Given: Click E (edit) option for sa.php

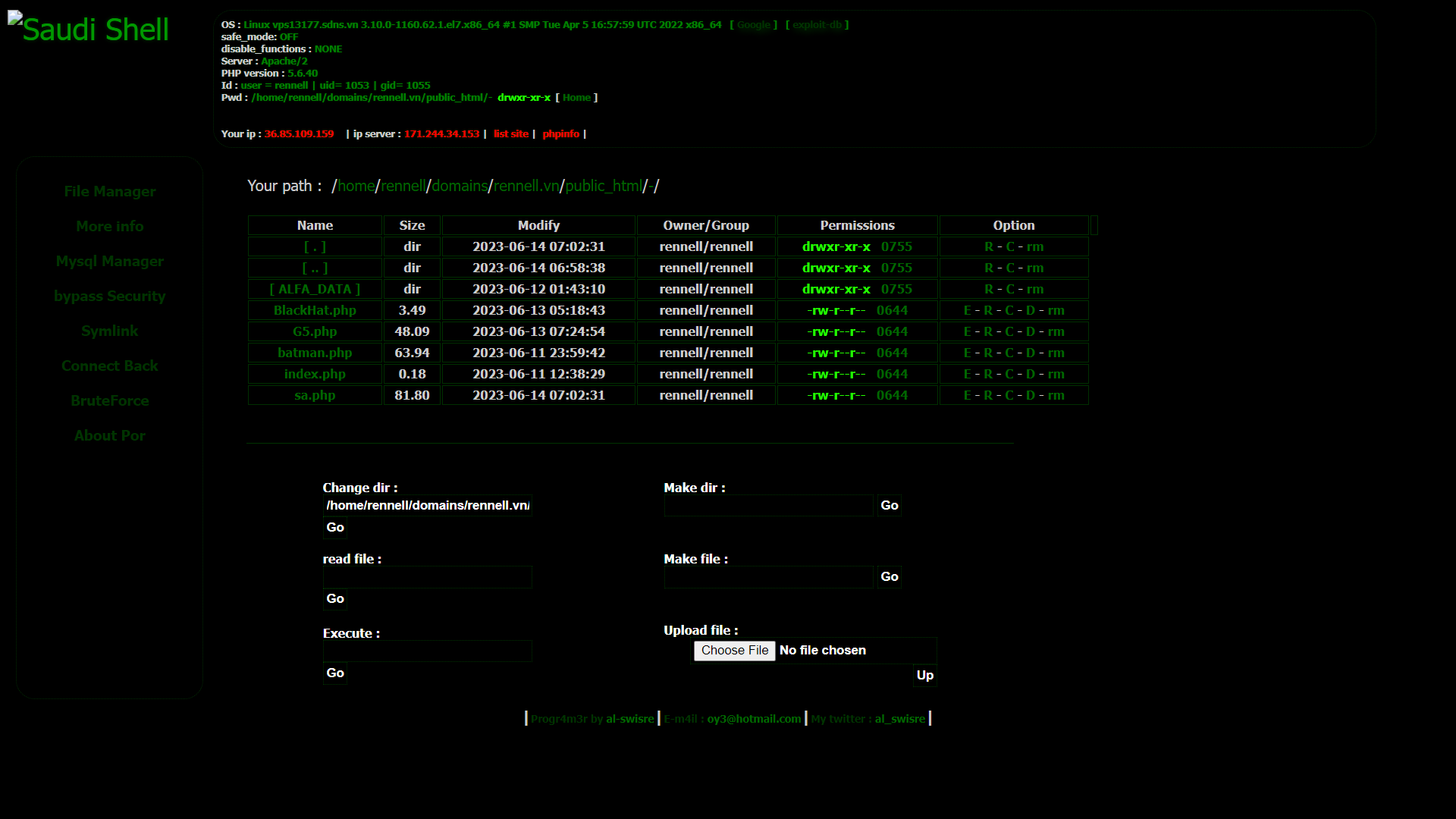Looking at the screenshot, I should [968, 396].
